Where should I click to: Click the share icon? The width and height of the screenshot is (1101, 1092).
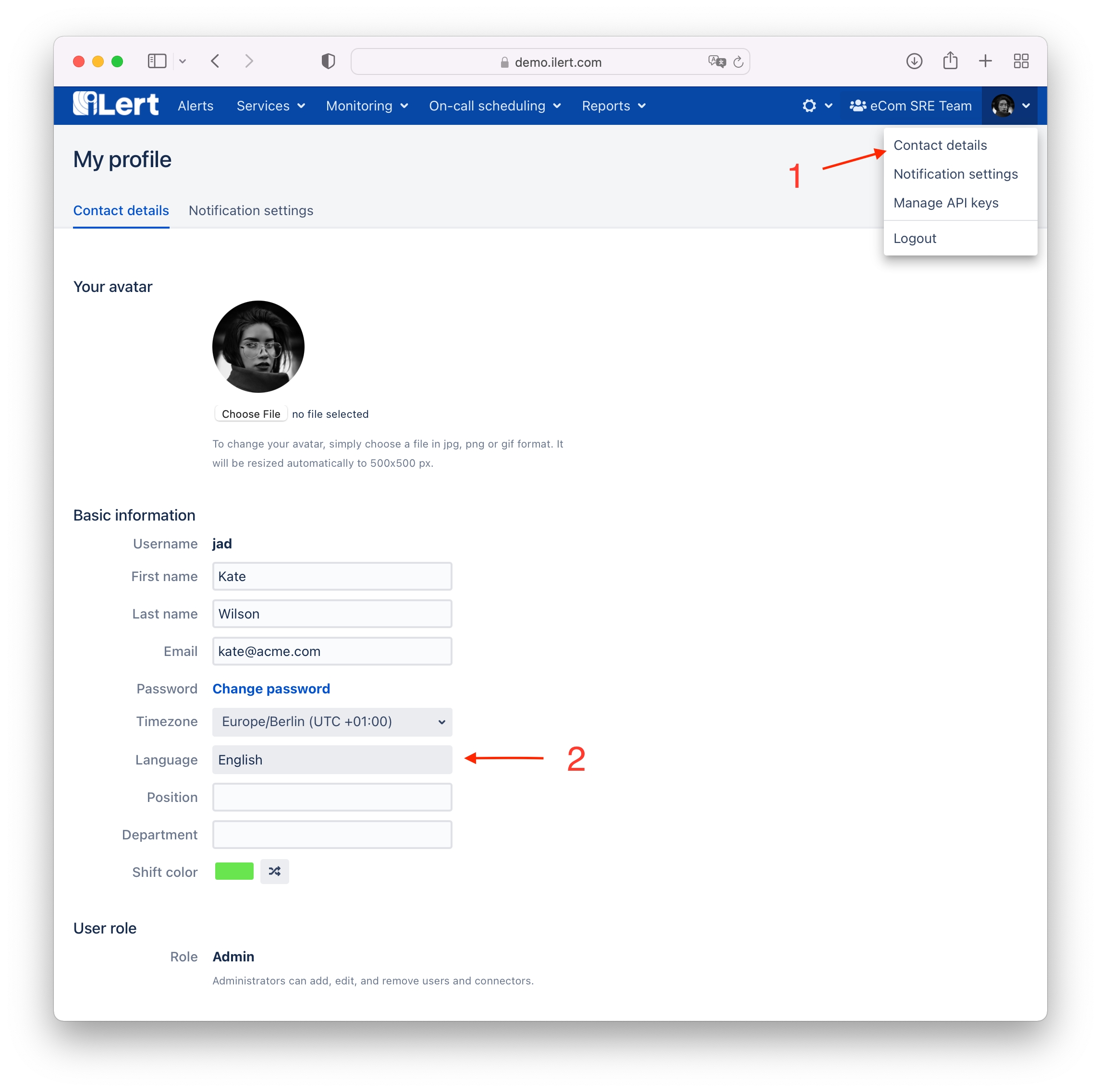950,61
